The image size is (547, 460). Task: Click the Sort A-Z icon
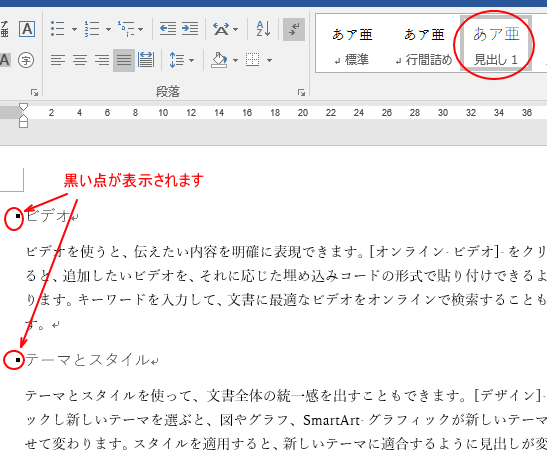(263, 29)
